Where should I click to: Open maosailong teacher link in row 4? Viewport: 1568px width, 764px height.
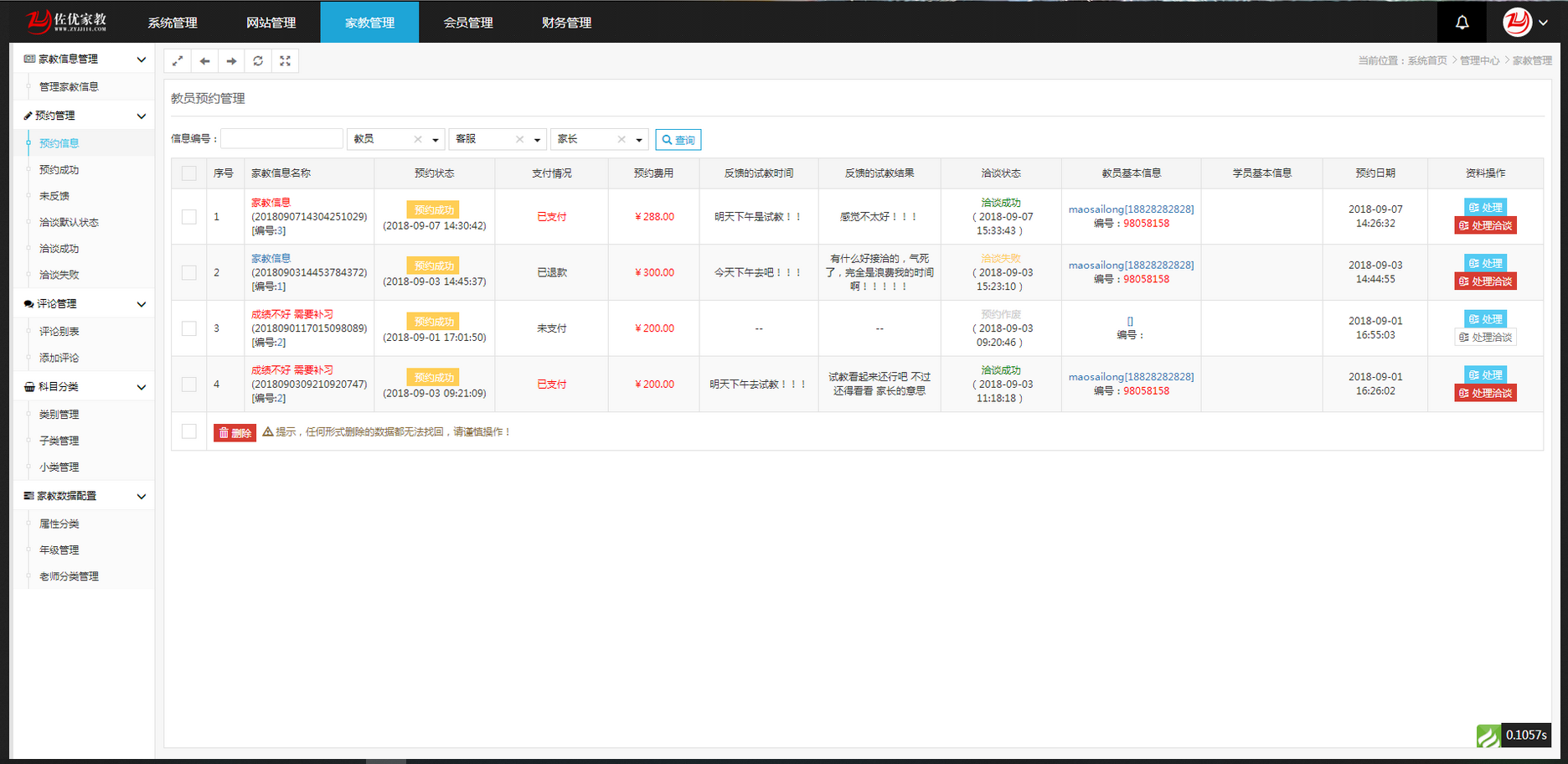tap(1131, 377)
